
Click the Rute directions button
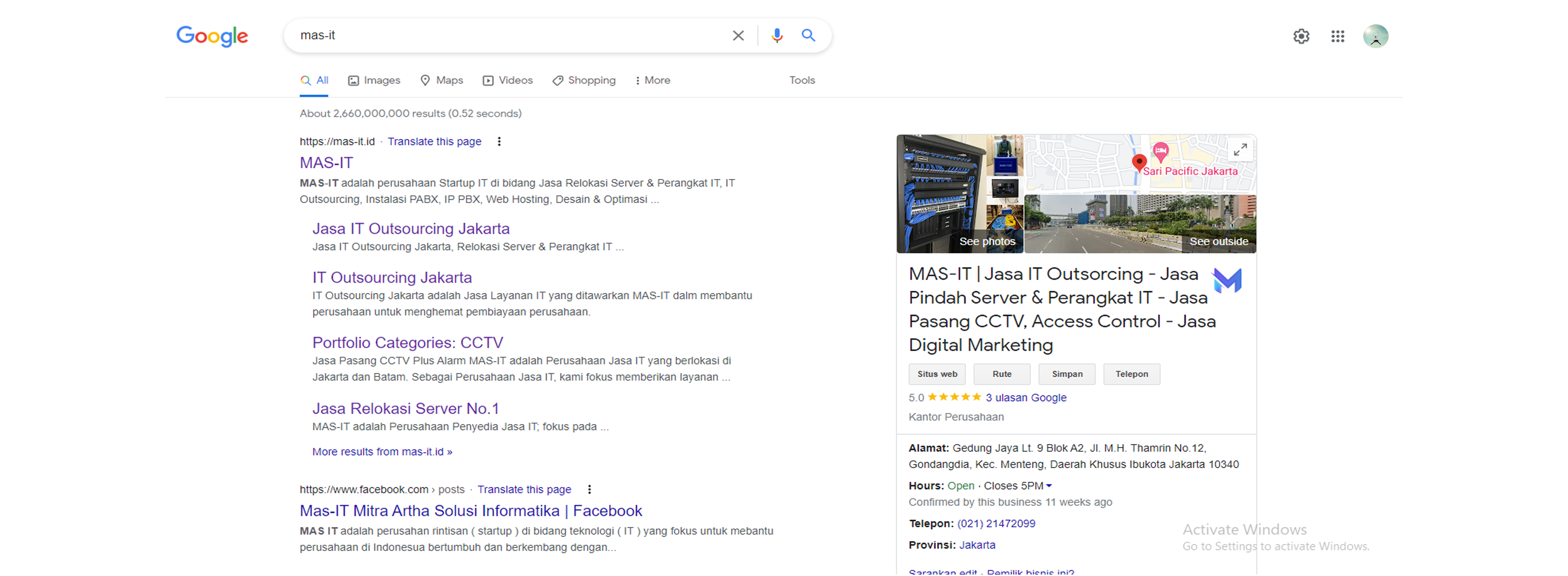1002,375
